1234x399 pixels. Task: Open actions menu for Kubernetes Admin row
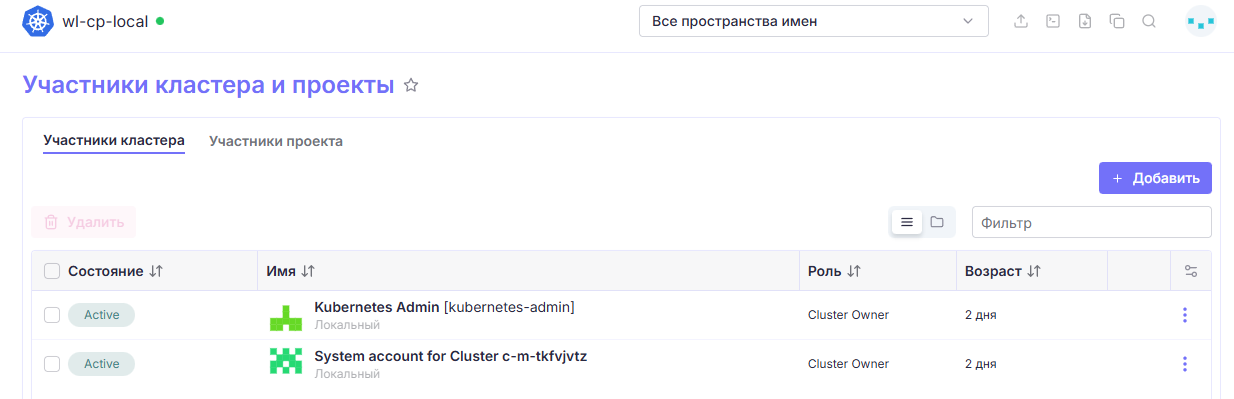click(x=1185, y=315)
